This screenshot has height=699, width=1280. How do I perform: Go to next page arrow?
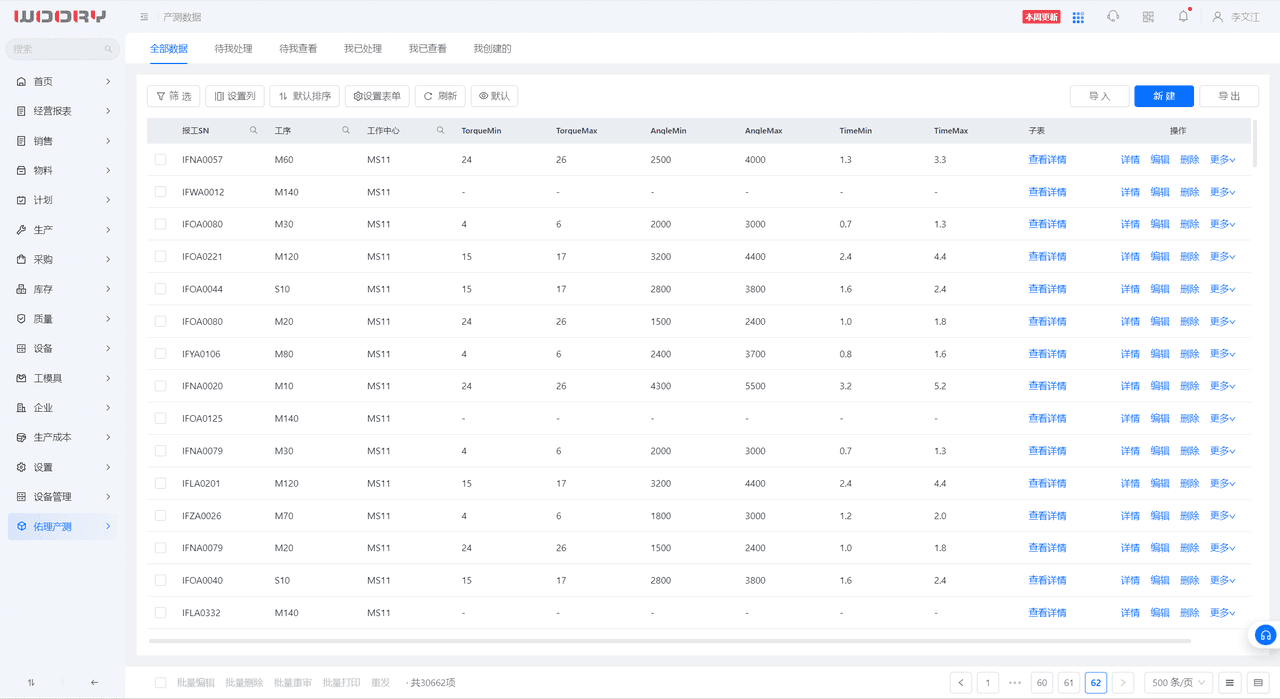[x=1123, y=683]
